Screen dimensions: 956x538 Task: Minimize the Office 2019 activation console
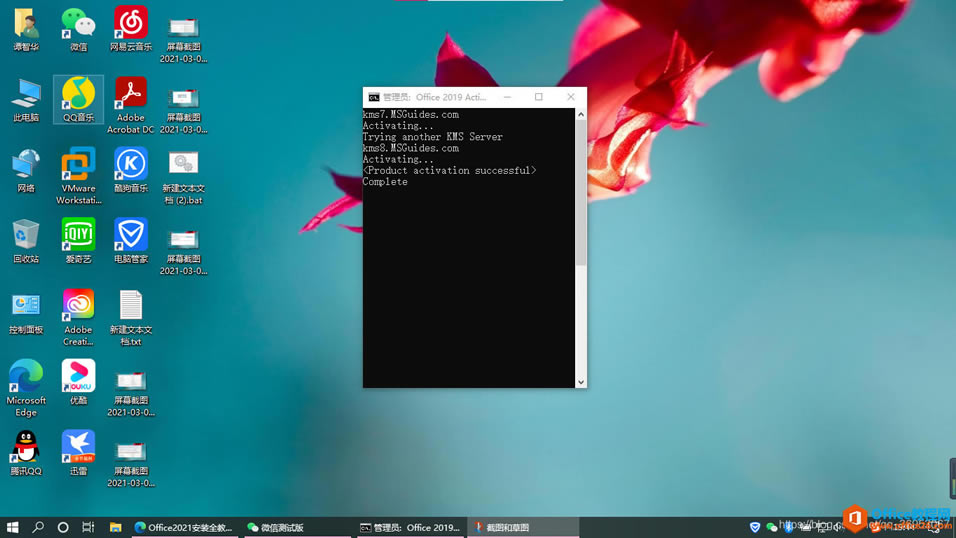507,97
